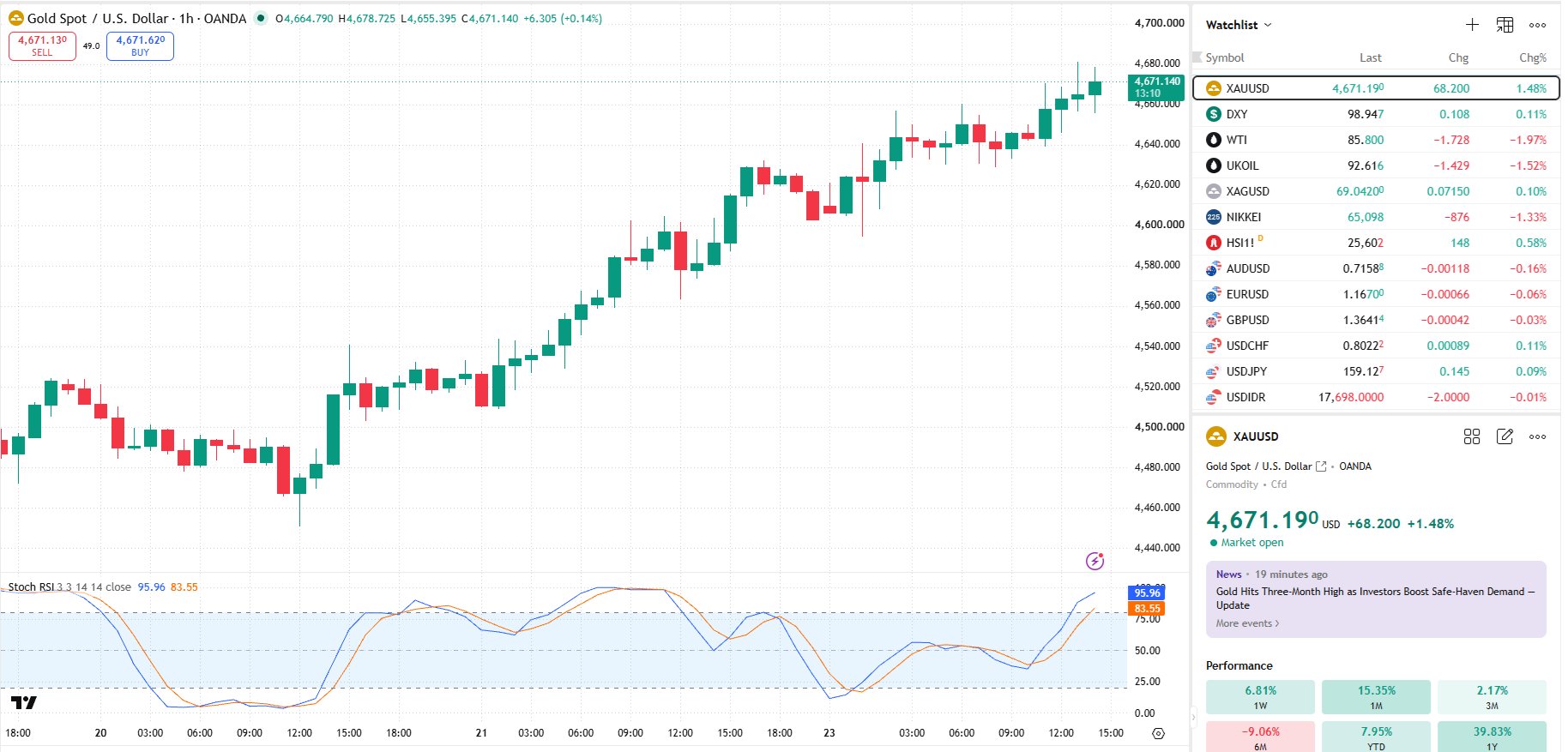Open the watchlist three-dot menu
The width and height of the screenshot is (1568, 752).
tap(1537, 25)
